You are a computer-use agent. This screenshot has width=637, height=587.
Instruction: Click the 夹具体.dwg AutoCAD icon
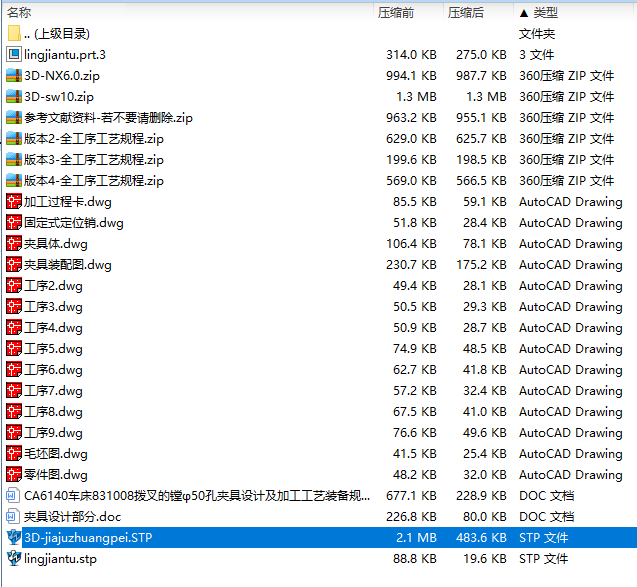tap(14, 244)
